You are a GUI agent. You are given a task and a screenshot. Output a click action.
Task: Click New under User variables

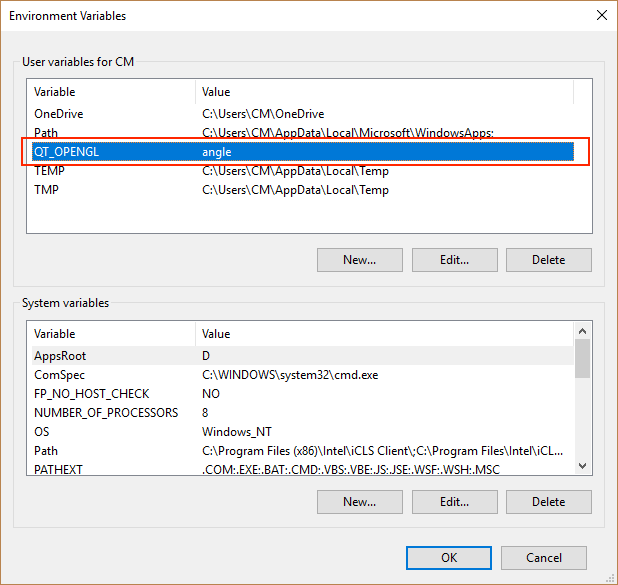click(x=359, y=260)
